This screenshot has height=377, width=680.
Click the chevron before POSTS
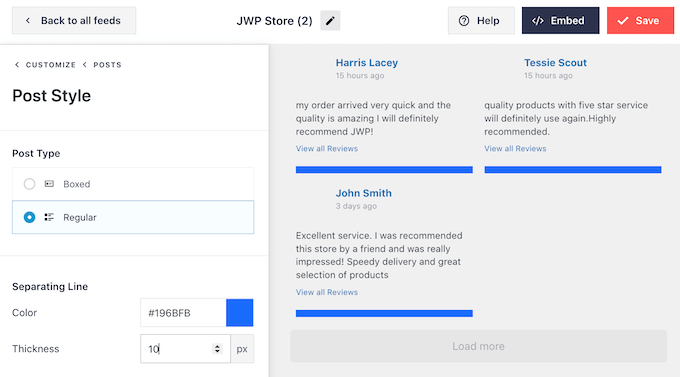[x=85, y=65]
